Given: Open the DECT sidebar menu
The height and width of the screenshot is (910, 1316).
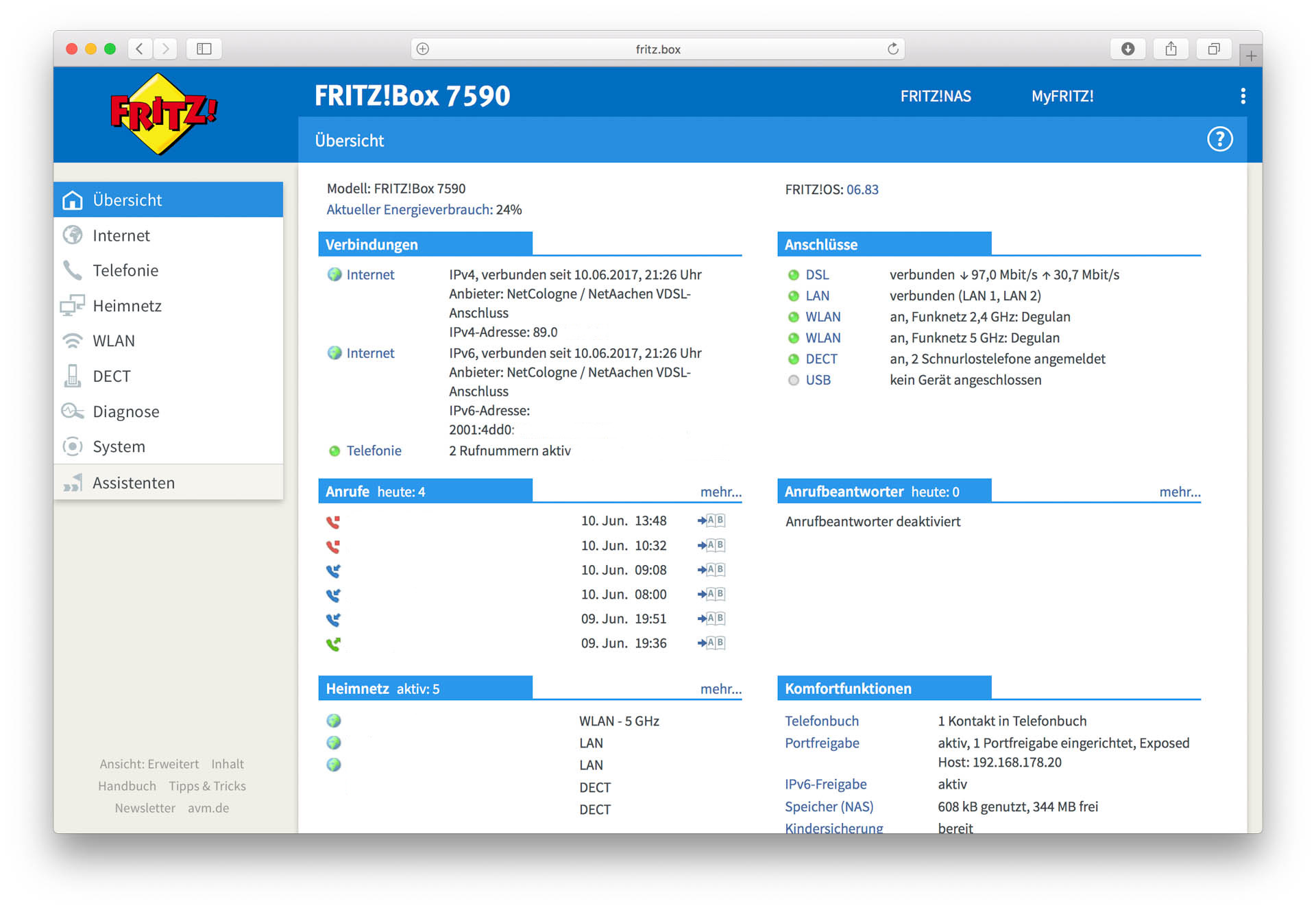Looking at the screenshot, I should click(168, 376).
